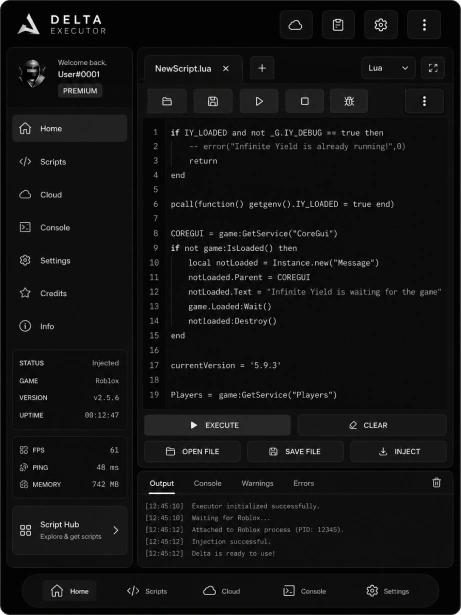This screenshot has height=615, width=461.
Task: Select the NewScript.lua tab
Action: [x=193, y=69]
